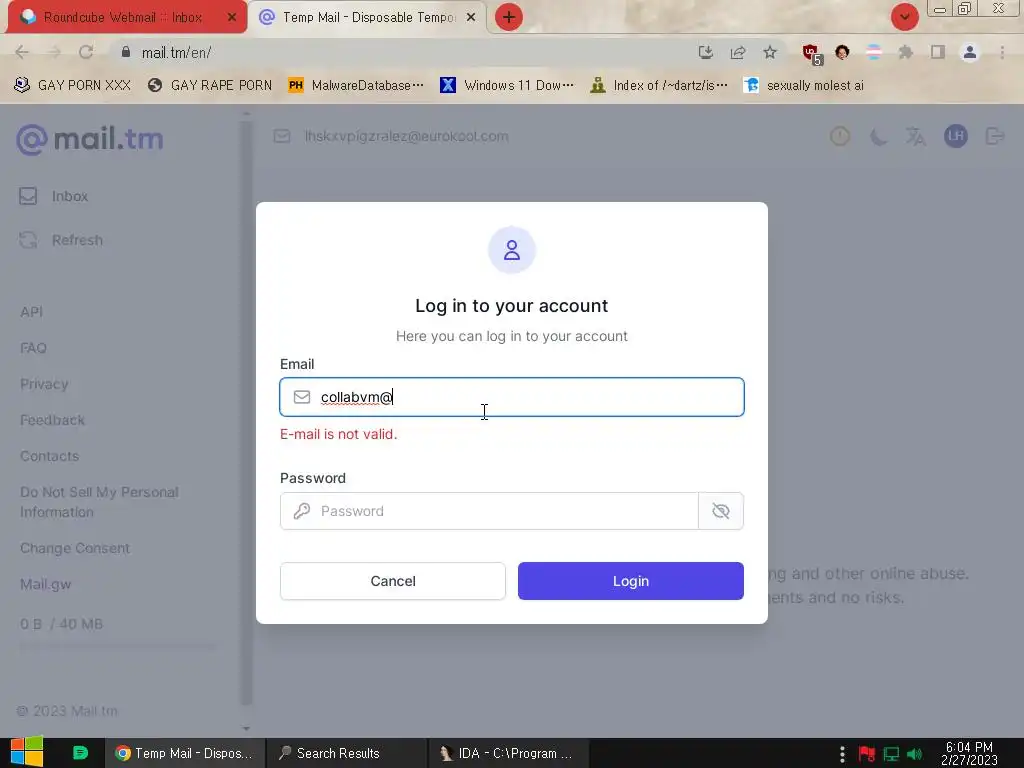The height and width of the screenshot is (768, 1024).
Task: Open the Chrome profile avatar
Action: click(970, 52)
